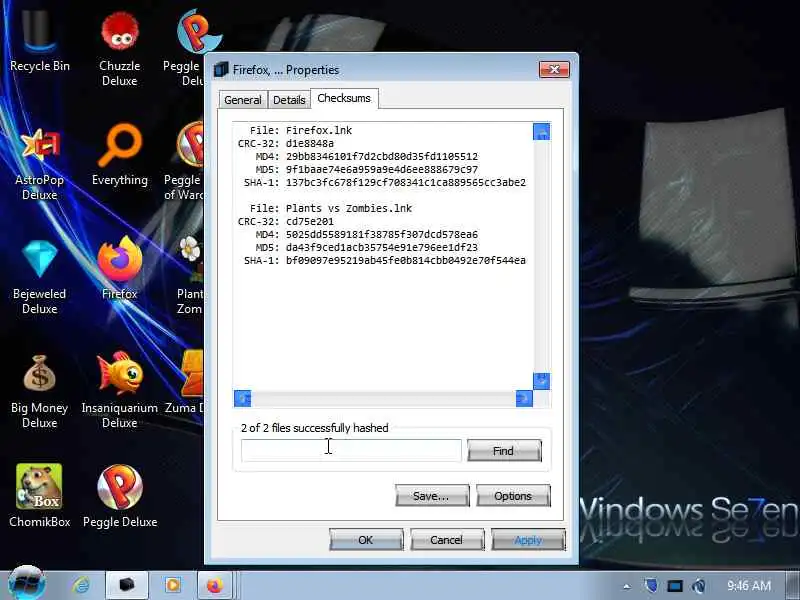Launch Internet Explorer from the taskbar

[81, 585]
